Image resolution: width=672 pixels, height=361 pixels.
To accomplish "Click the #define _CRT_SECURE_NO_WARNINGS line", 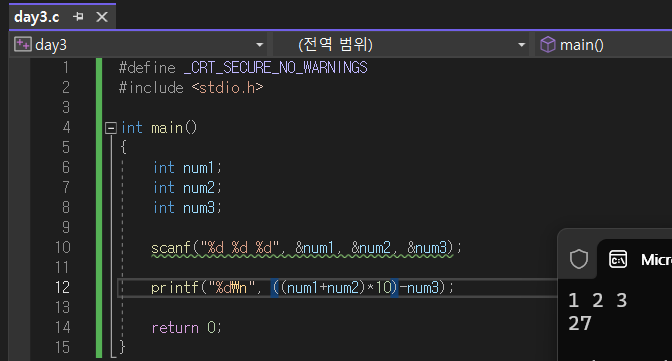I will point(243,68).
